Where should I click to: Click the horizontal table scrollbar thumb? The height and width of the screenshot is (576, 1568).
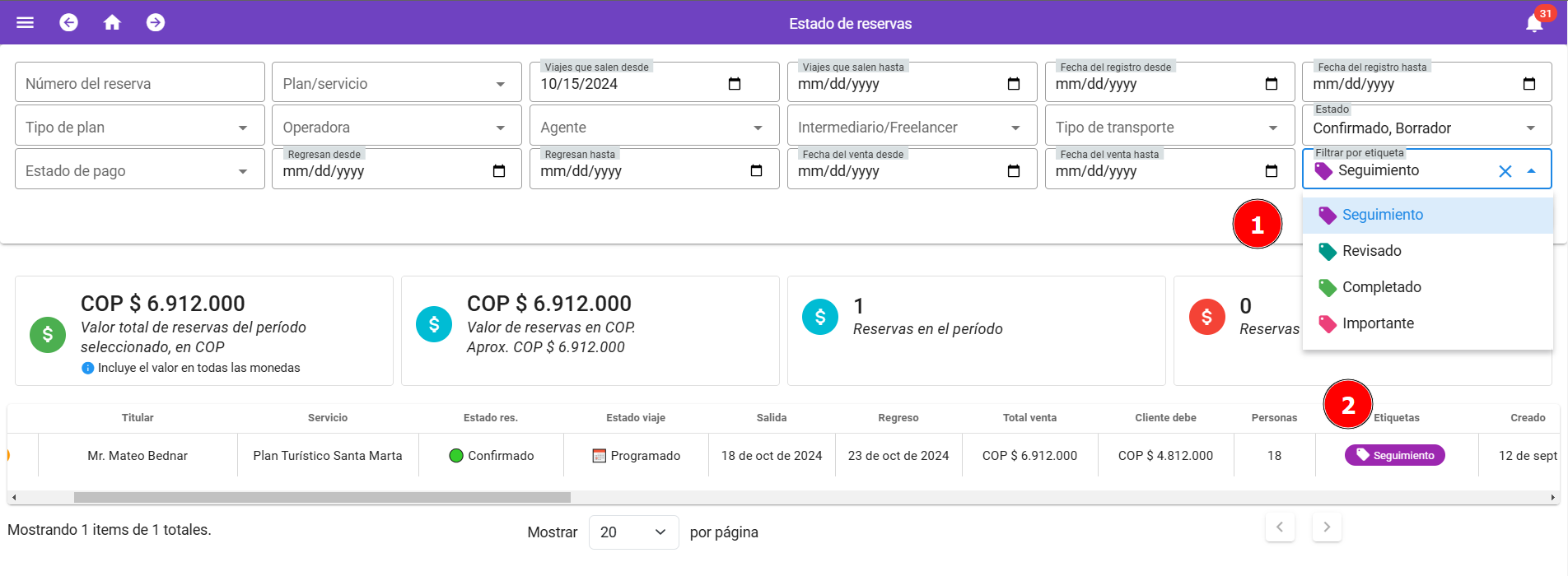(322, 498)
